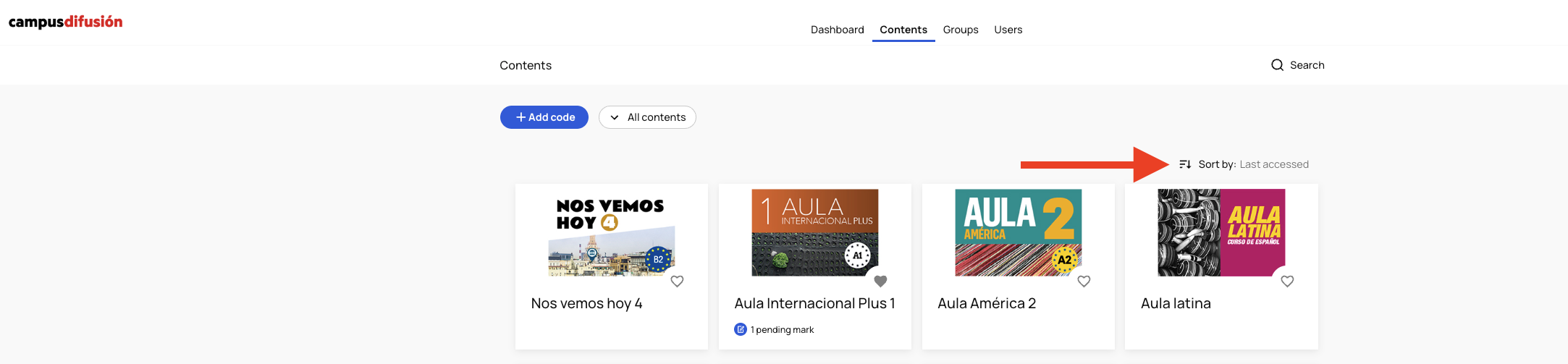Expand the All contents filter dropdown

pyautogui.click(x=647, y=117)
